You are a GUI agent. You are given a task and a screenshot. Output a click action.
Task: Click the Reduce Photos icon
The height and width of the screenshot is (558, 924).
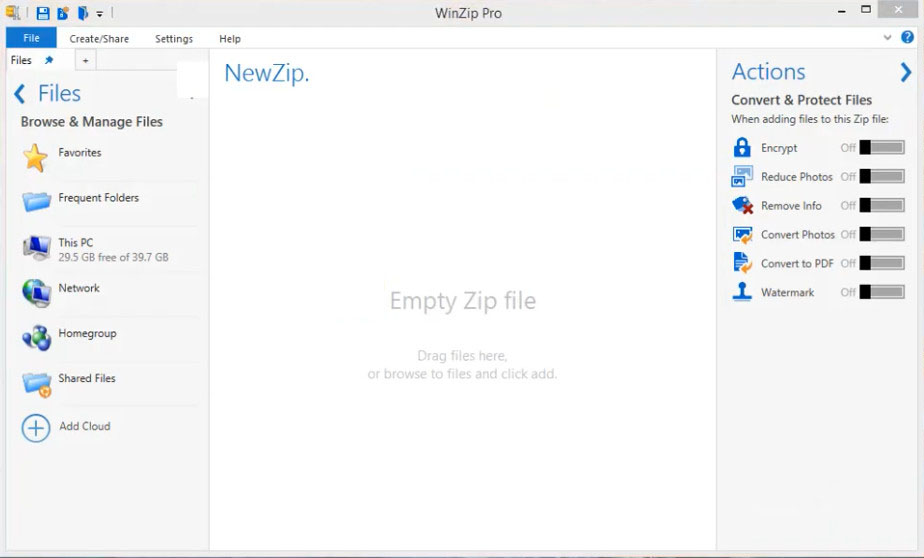(x=742, y=176)
